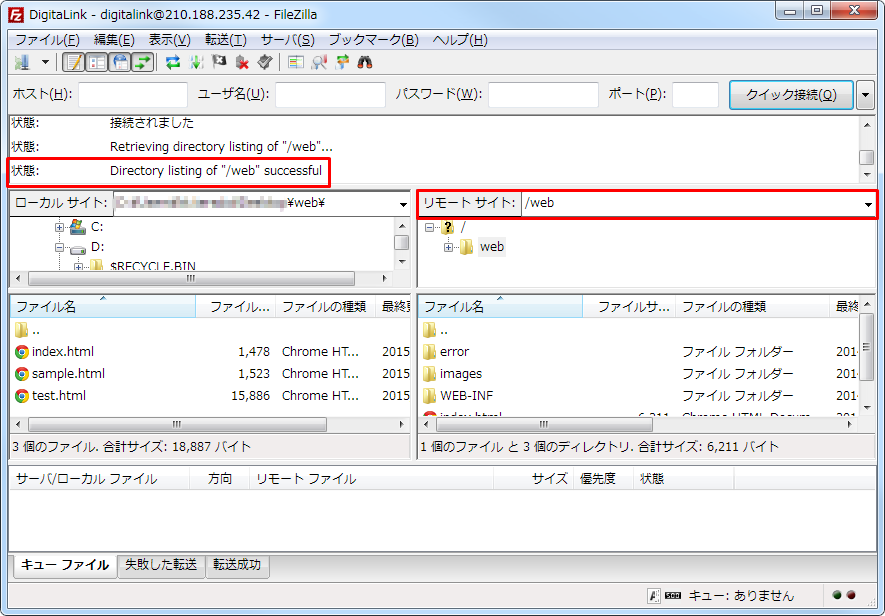Open quick connect history dropdown

point(865,95)
